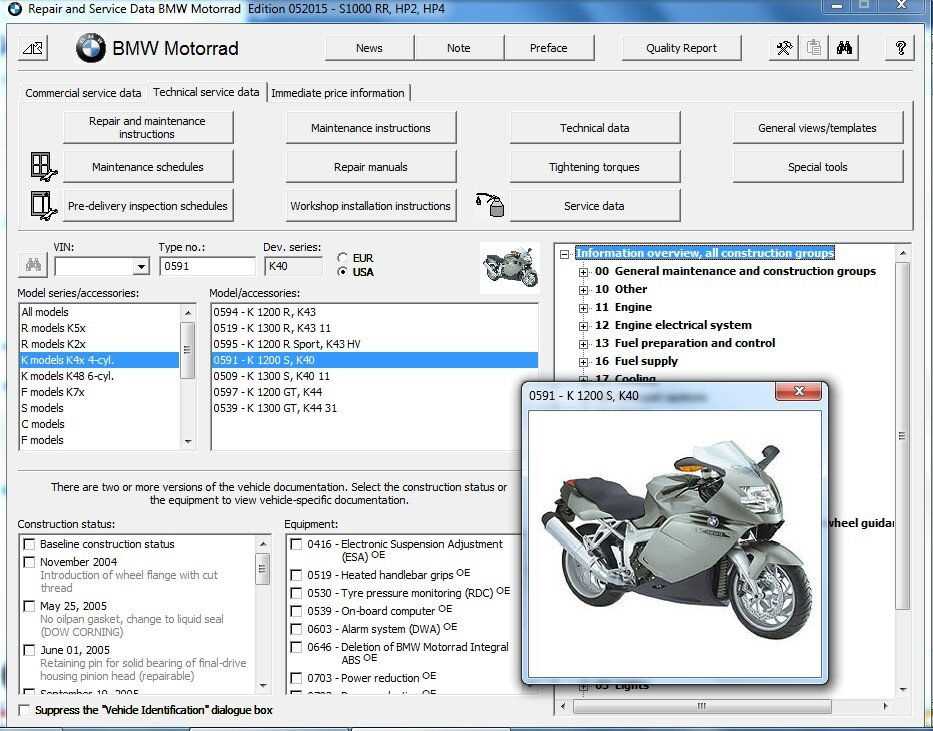The width and height of the screenshot is (933, 731).
Task: Expand 13 Fuel preparation and control
Action: 583,344
